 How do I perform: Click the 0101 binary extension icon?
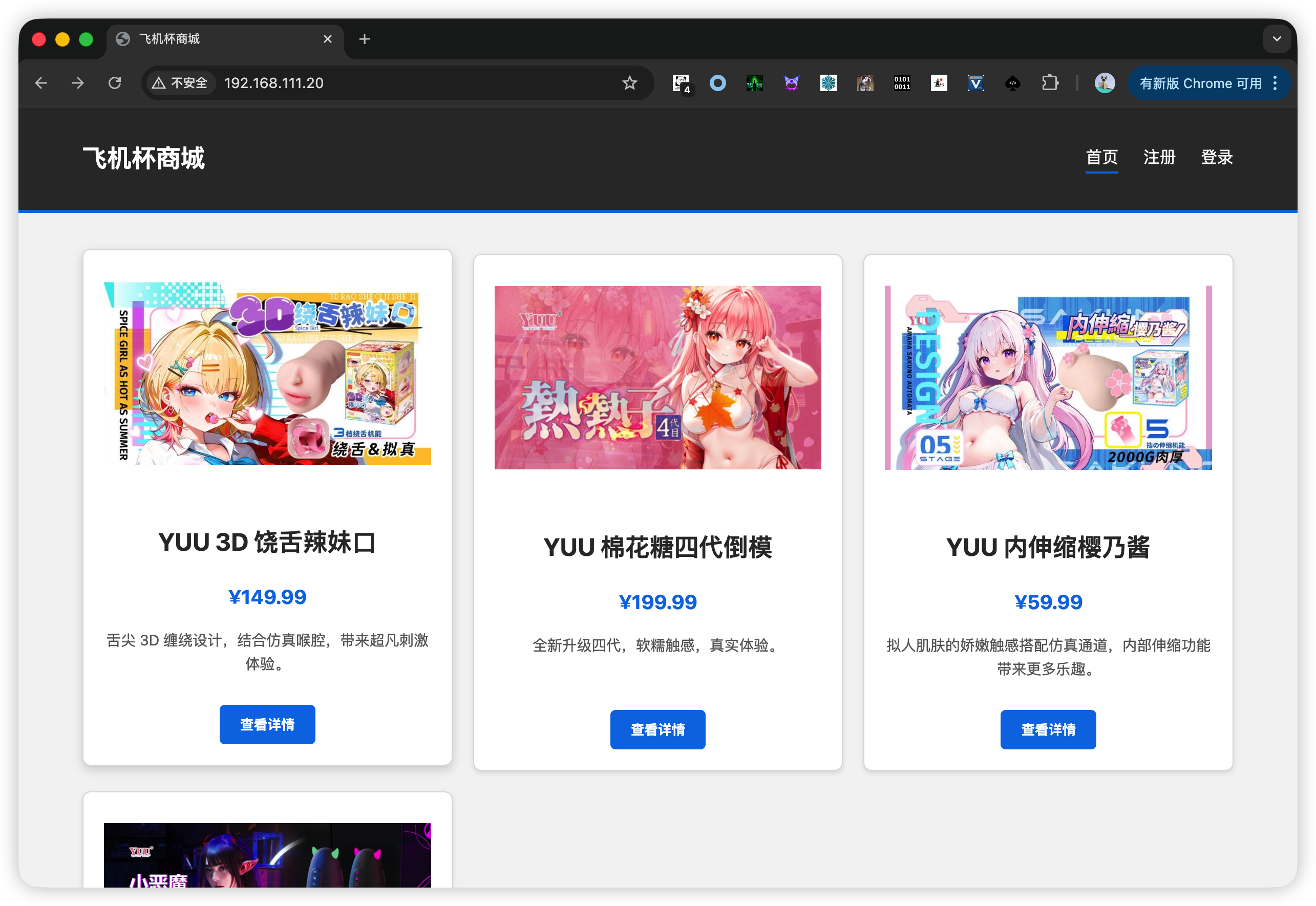902,83
